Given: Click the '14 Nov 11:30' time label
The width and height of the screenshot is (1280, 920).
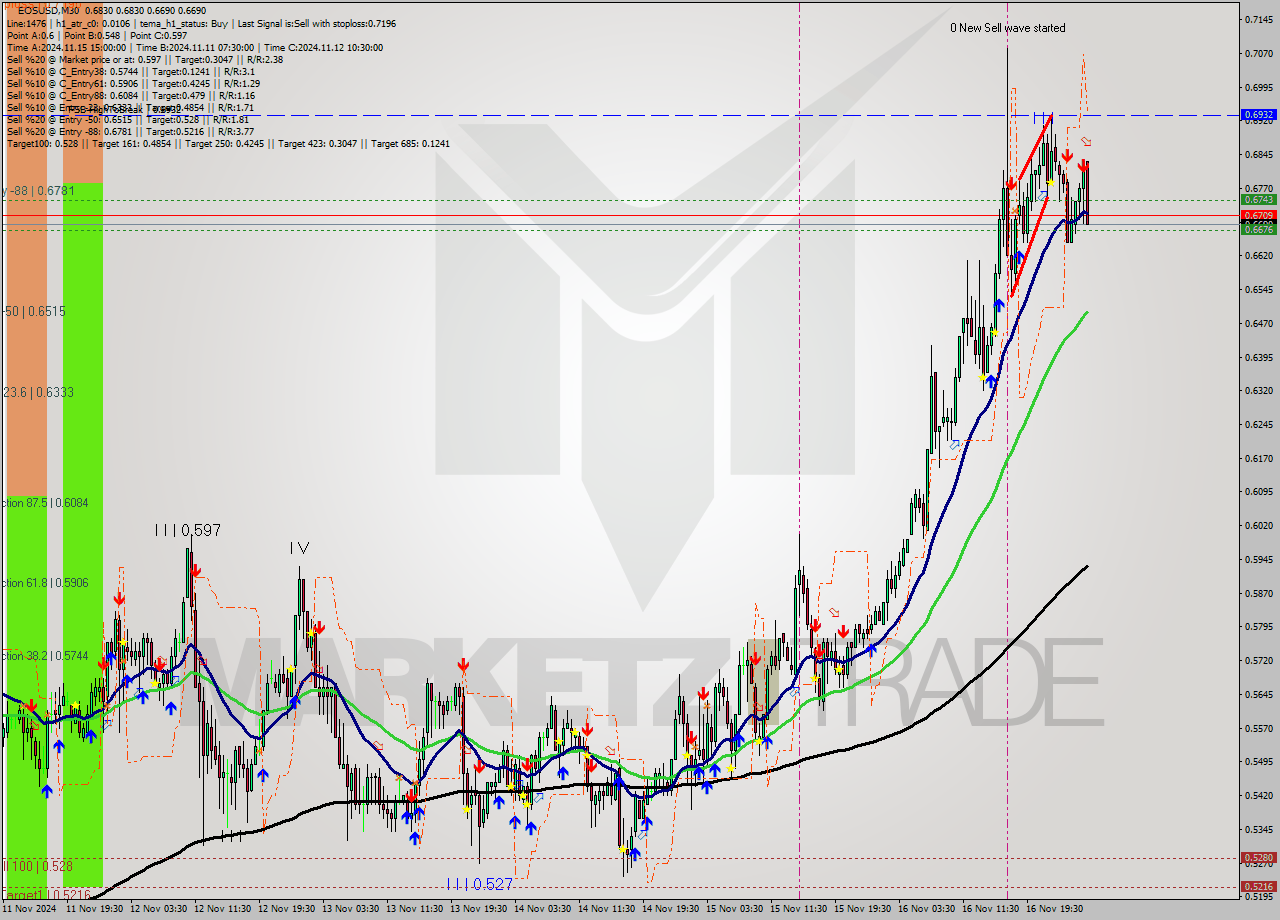Looking at the screenshot, I should pyautogui.click(x=608, y=909).
